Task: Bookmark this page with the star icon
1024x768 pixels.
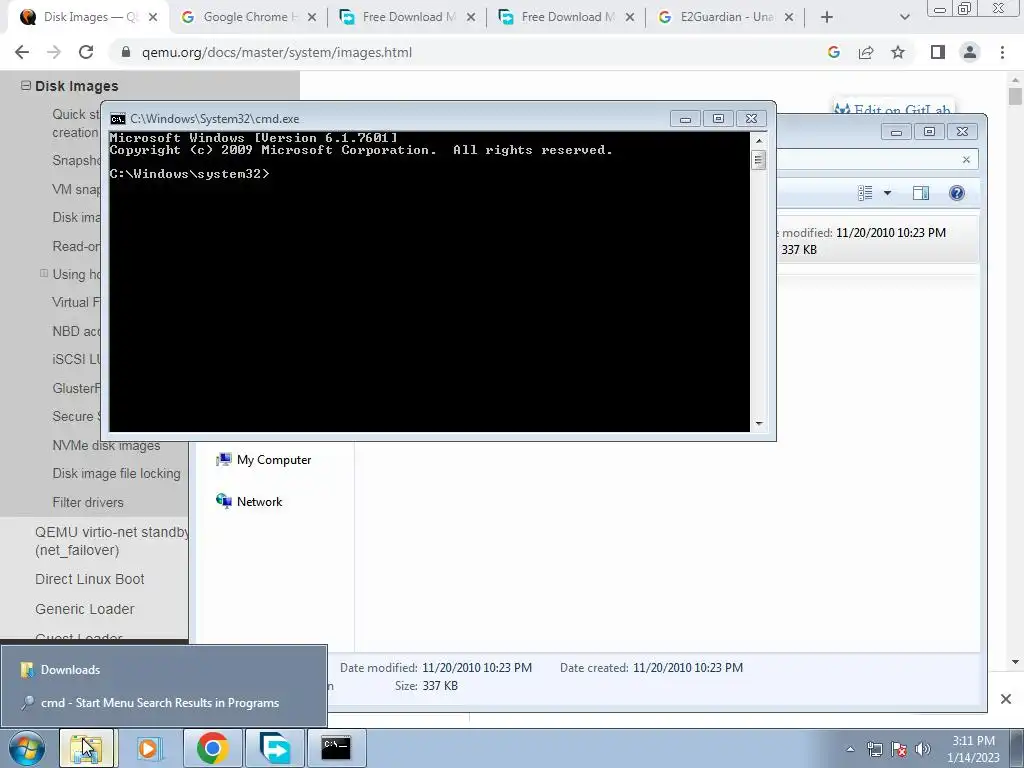Action: pyautogui.click(x=898, y=52)
